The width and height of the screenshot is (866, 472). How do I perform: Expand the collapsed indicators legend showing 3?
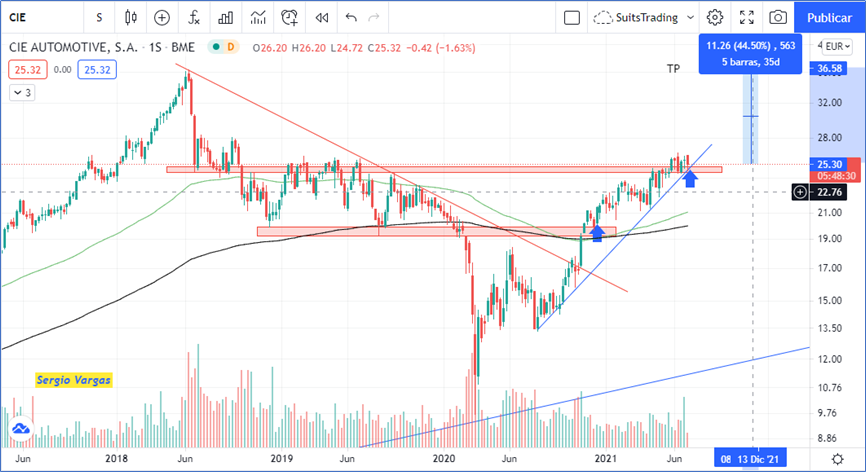(x=22, y=92)
